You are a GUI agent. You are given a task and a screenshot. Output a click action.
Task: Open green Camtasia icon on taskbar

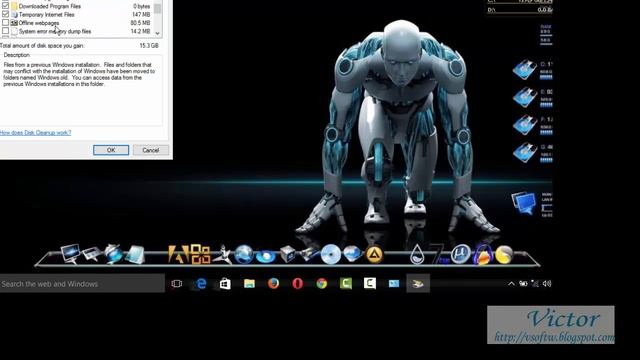tap(346, 284)
